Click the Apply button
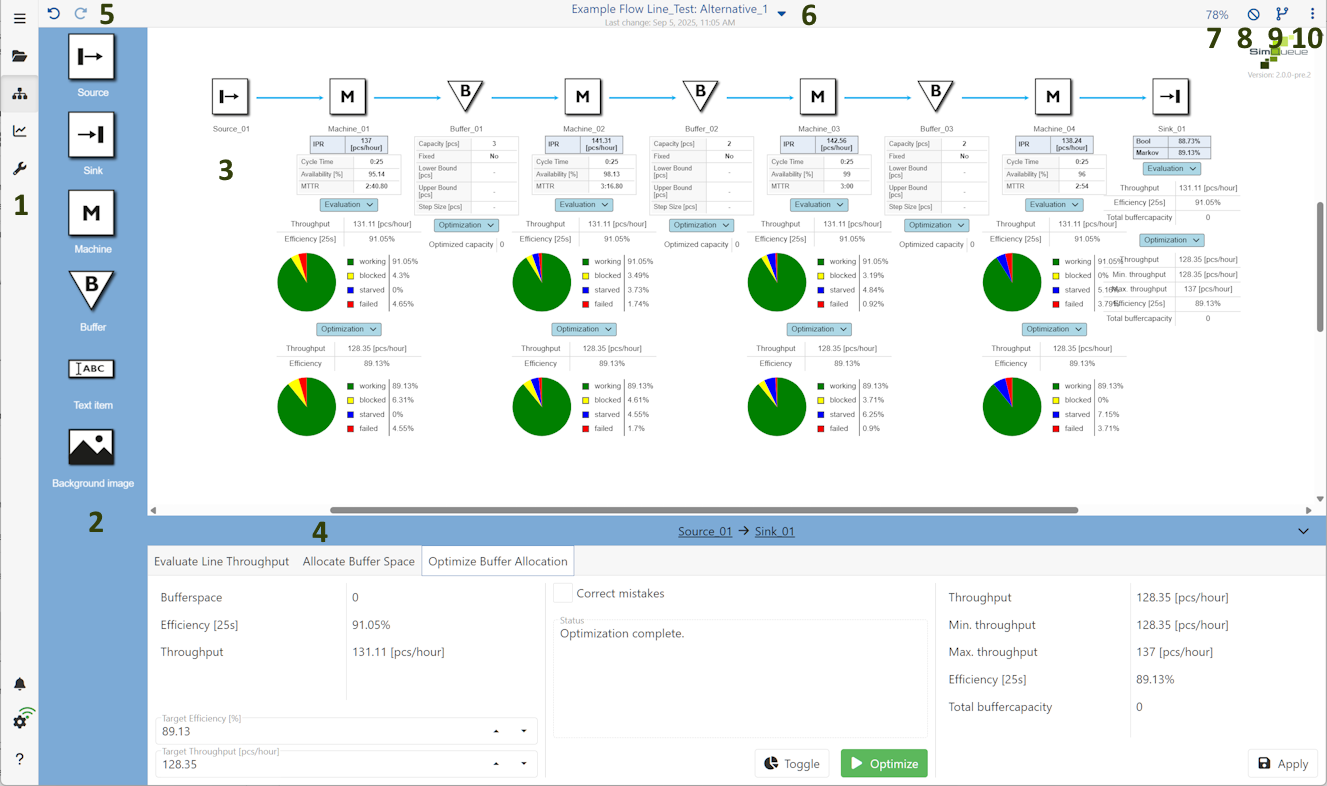The image size is (1327, 786). (1282, 763)
